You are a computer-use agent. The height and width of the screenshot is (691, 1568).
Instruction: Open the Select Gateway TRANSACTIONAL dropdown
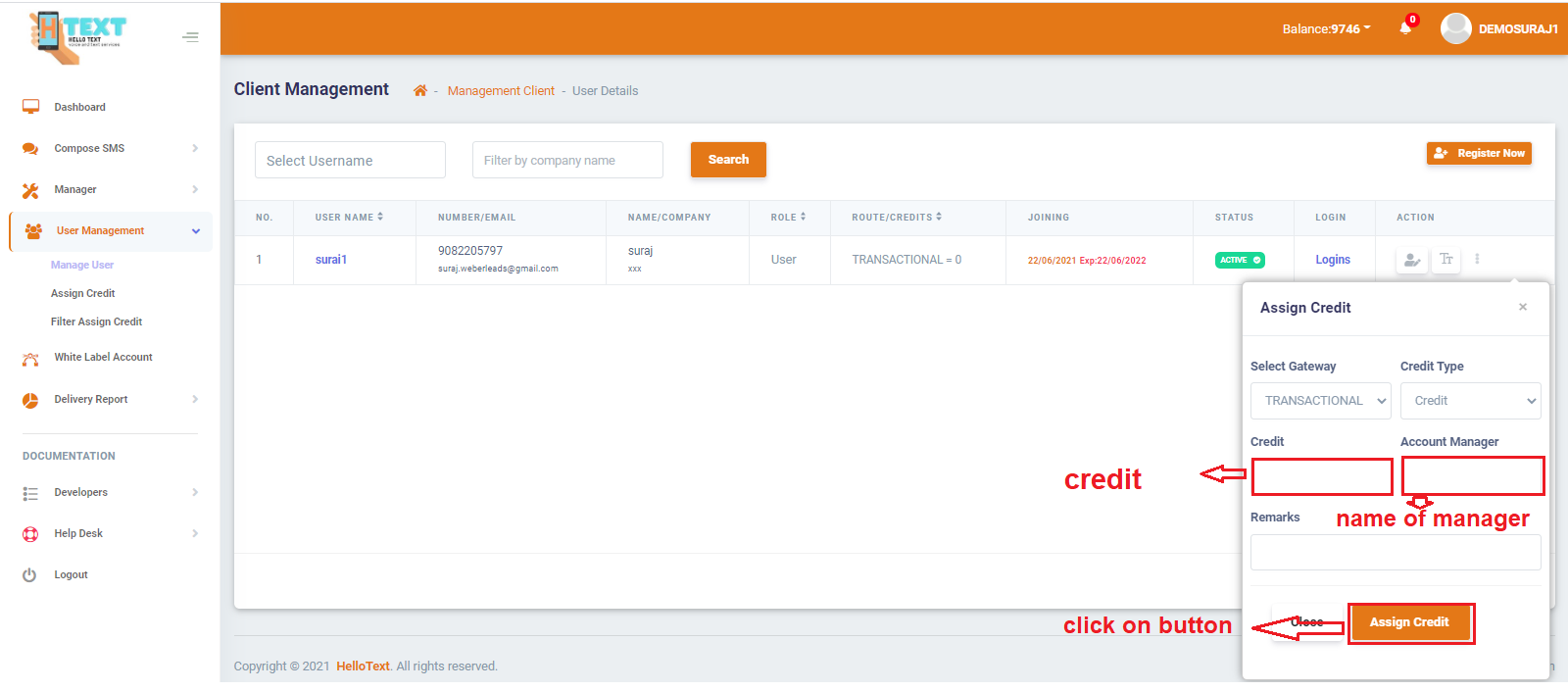(x=1321, y=401)
